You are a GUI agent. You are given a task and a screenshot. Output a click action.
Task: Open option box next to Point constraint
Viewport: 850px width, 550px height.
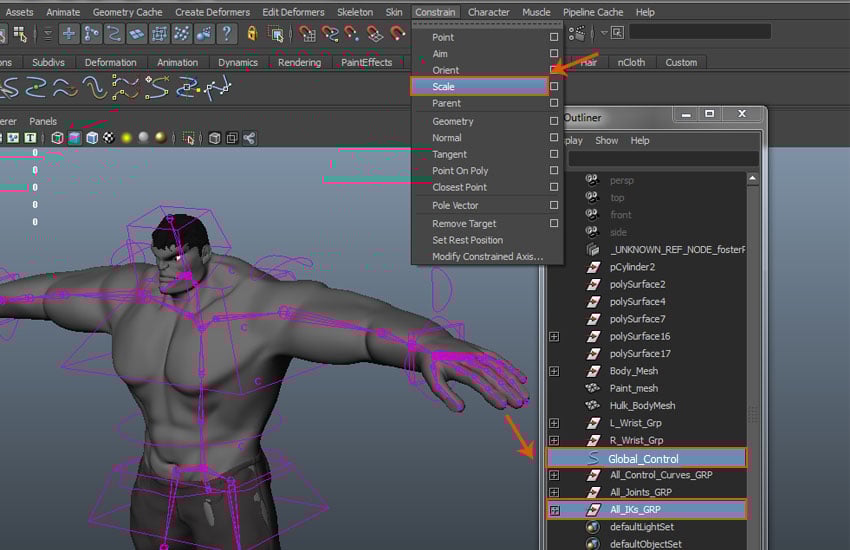click(554, 38)
